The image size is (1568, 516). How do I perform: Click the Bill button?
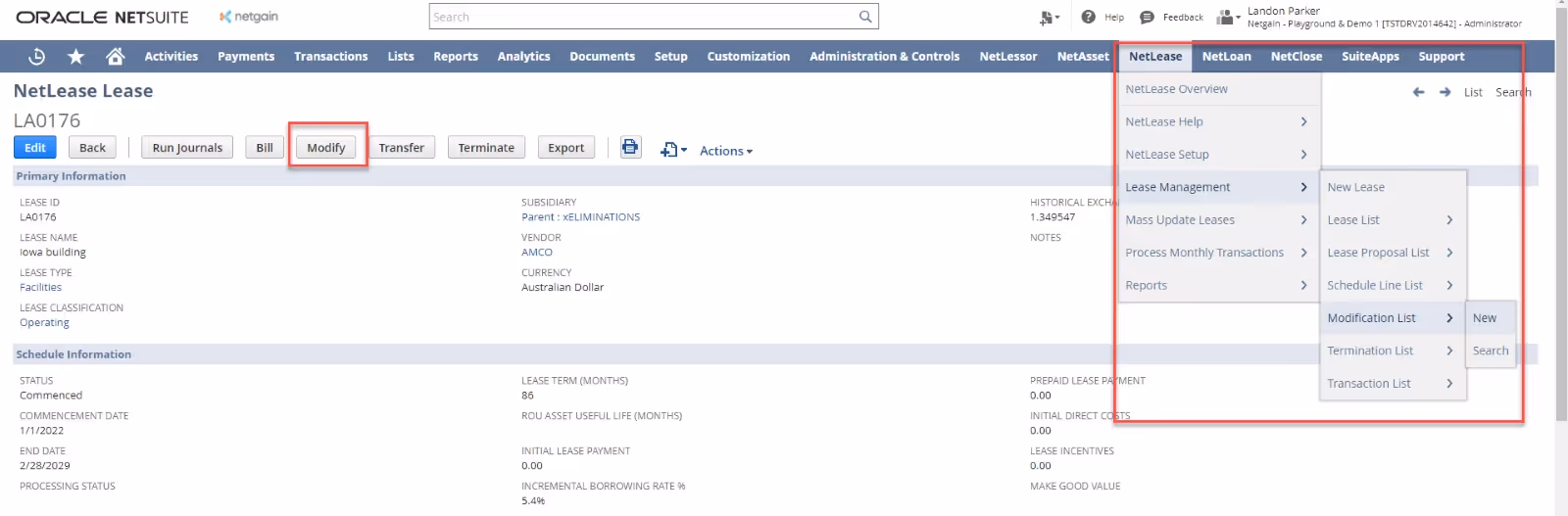(265, 148)
